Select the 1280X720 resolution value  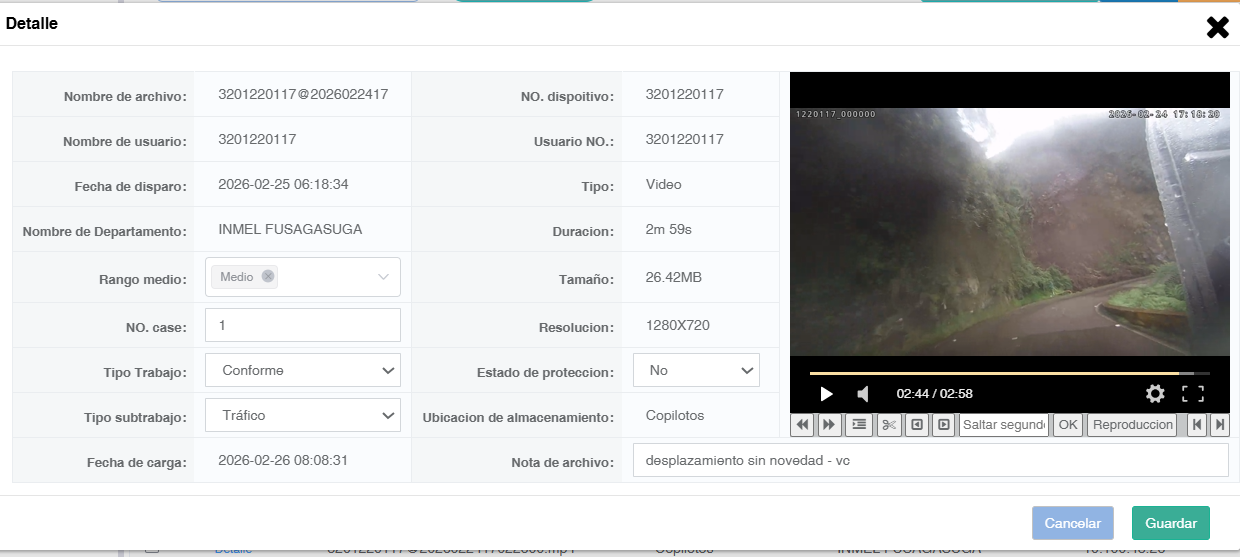point(680,326)
